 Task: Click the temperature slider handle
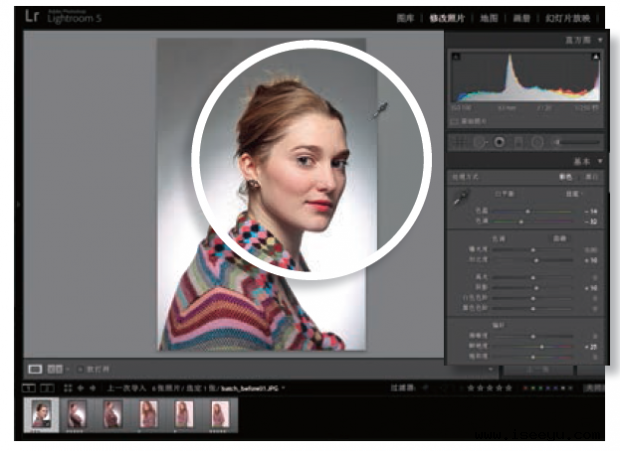coord(527,211)
